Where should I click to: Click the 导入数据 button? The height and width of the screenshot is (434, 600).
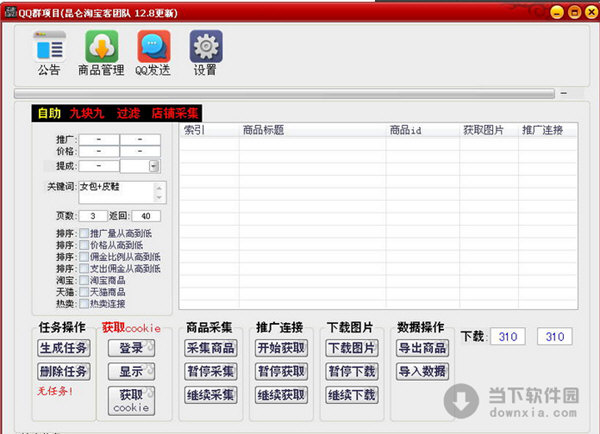[x=422, y=371]
